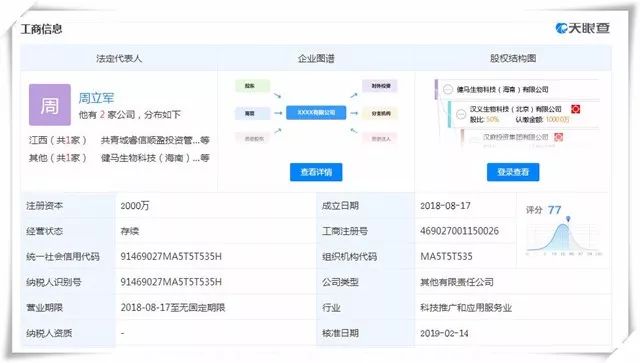Select 汉麻投资集团有限公司 in equity tree

pyautogui.click(x=516, y=137)
